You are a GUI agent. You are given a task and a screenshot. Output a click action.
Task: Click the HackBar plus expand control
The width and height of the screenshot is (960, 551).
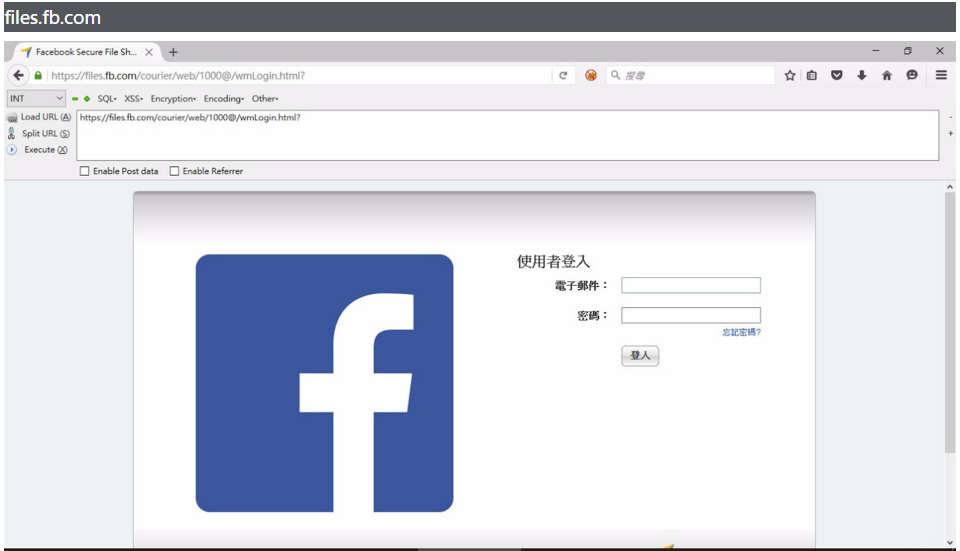click(x=950, y=133)
